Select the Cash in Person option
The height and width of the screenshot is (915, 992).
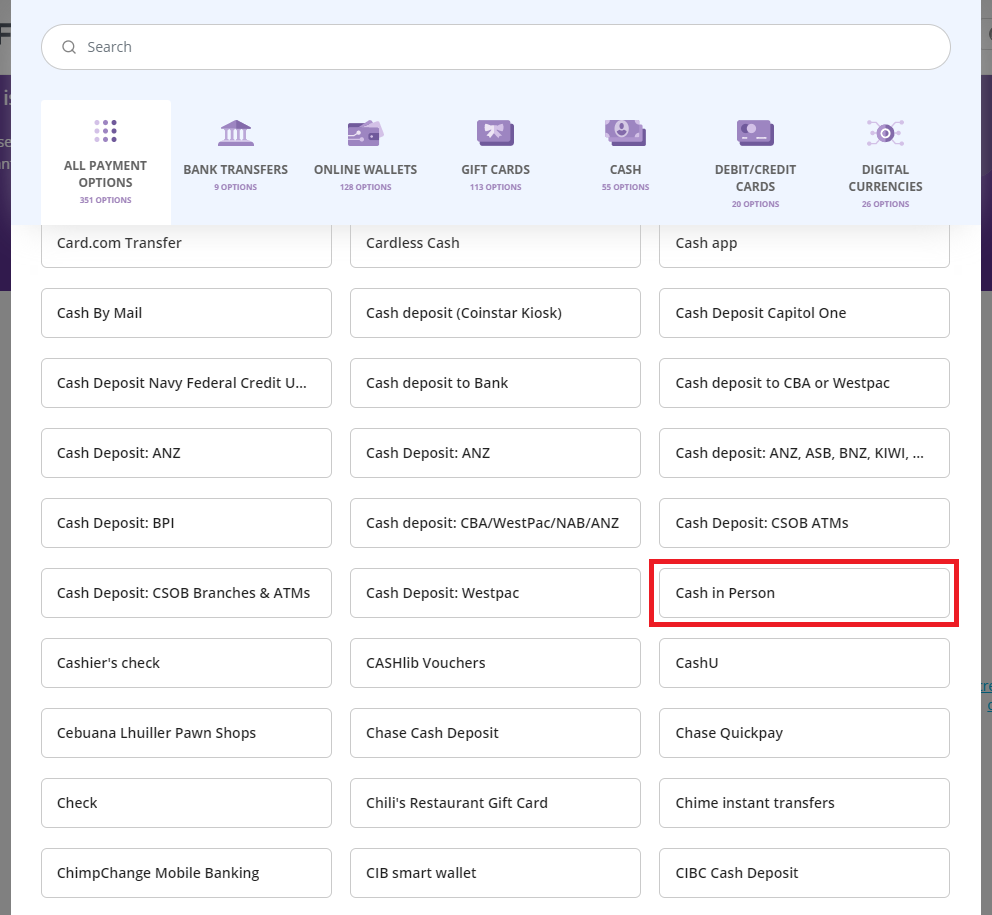pos(804,593)
